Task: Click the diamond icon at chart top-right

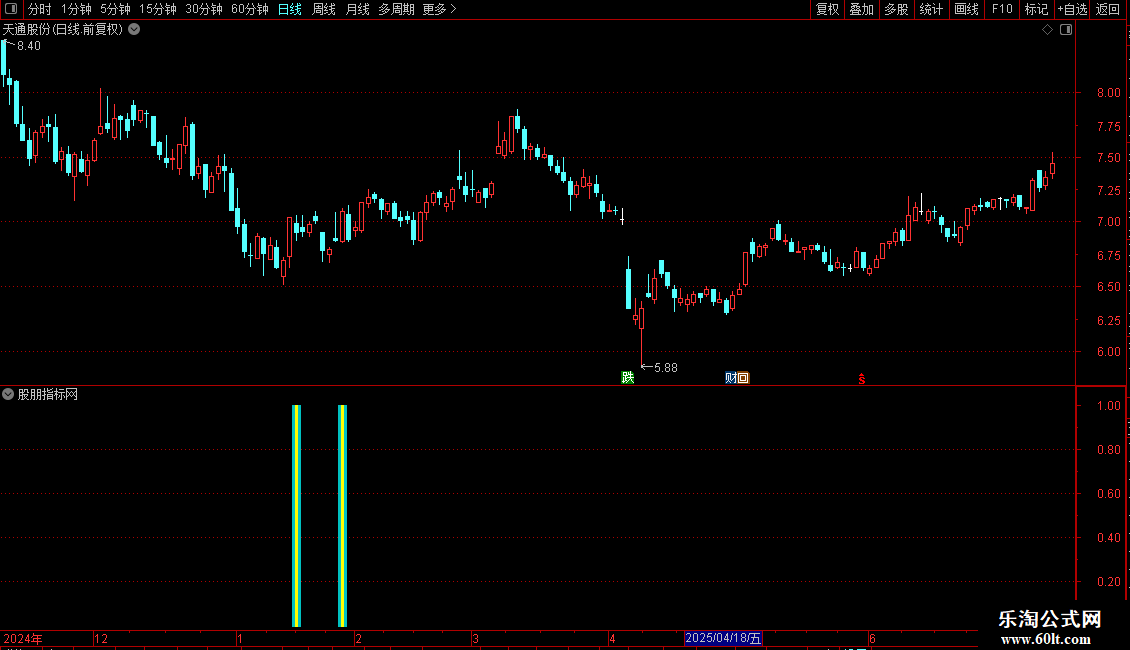Action: coord(1048,30)
